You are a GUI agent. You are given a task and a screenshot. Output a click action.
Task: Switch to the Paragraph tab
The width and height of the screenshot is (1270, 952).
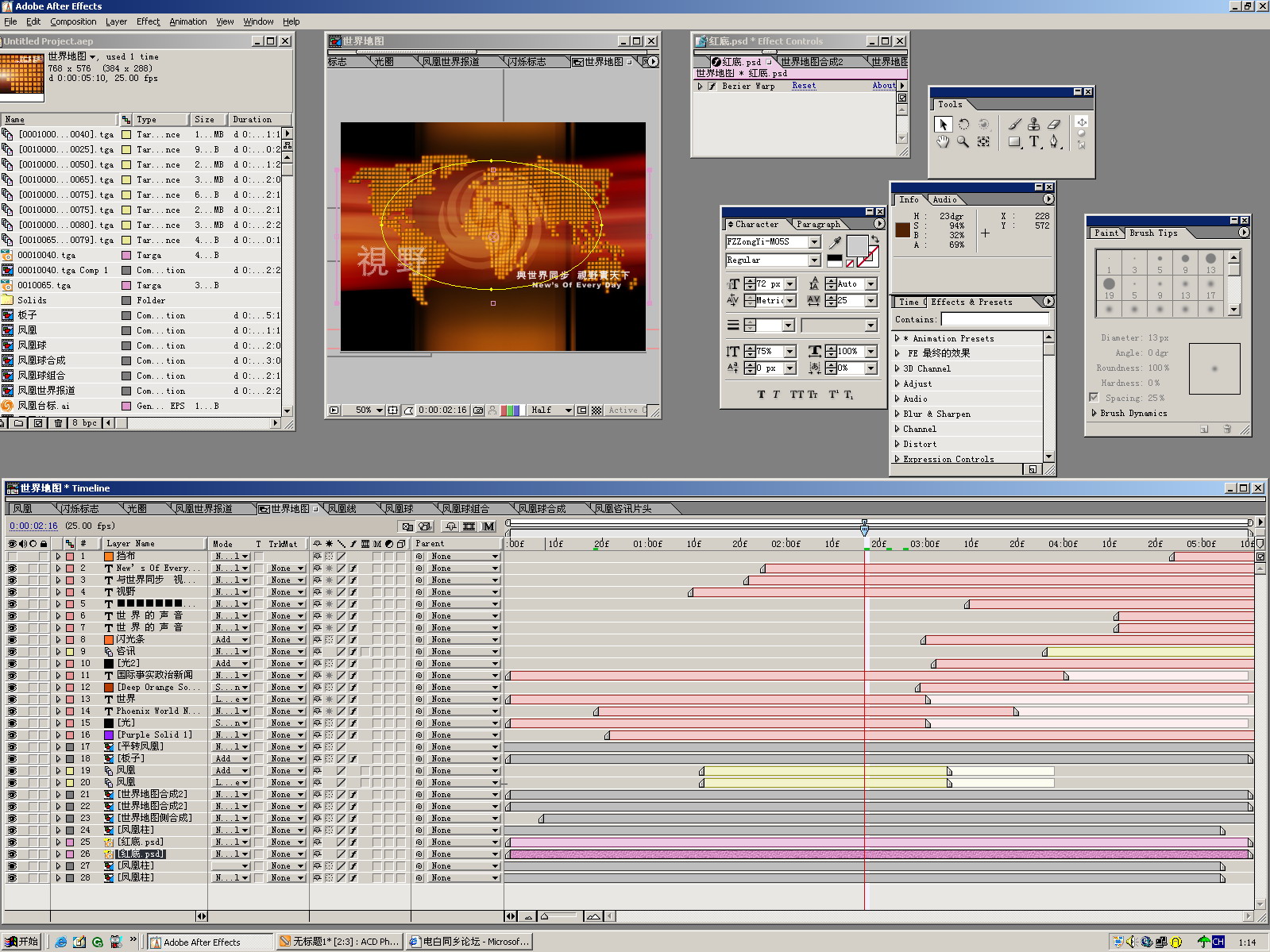[x=817, y=224]
